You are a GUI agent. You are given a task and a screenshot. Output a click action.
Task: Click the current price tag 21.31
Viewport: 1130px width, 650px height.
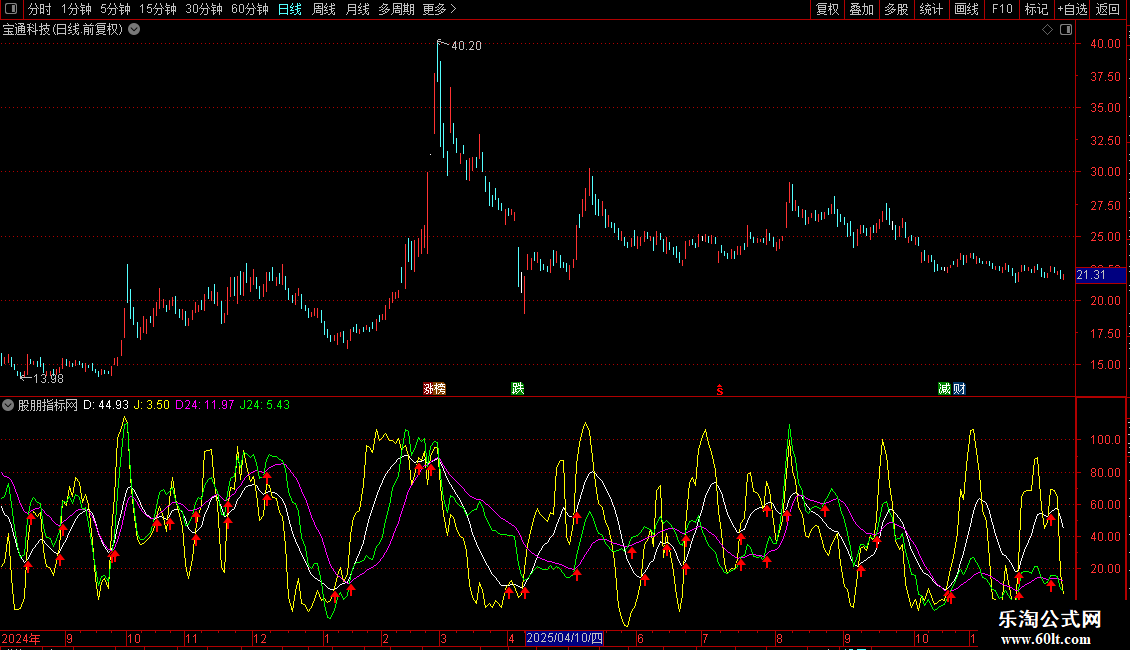coord(1100,275)
